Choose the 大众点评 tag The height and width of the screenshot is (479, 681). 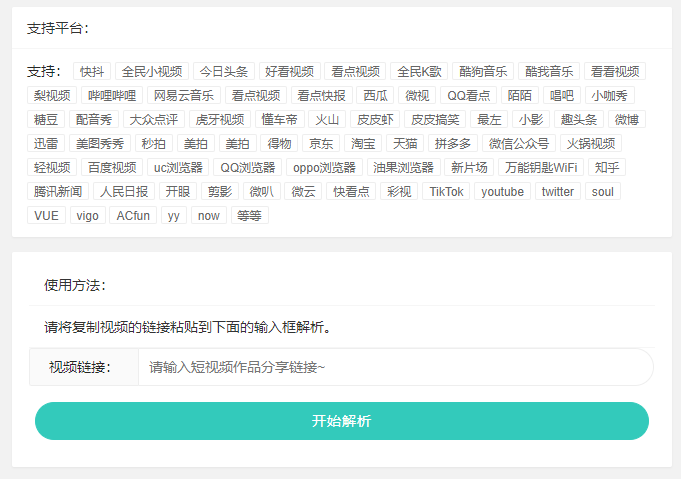click(x=154, y=119)
